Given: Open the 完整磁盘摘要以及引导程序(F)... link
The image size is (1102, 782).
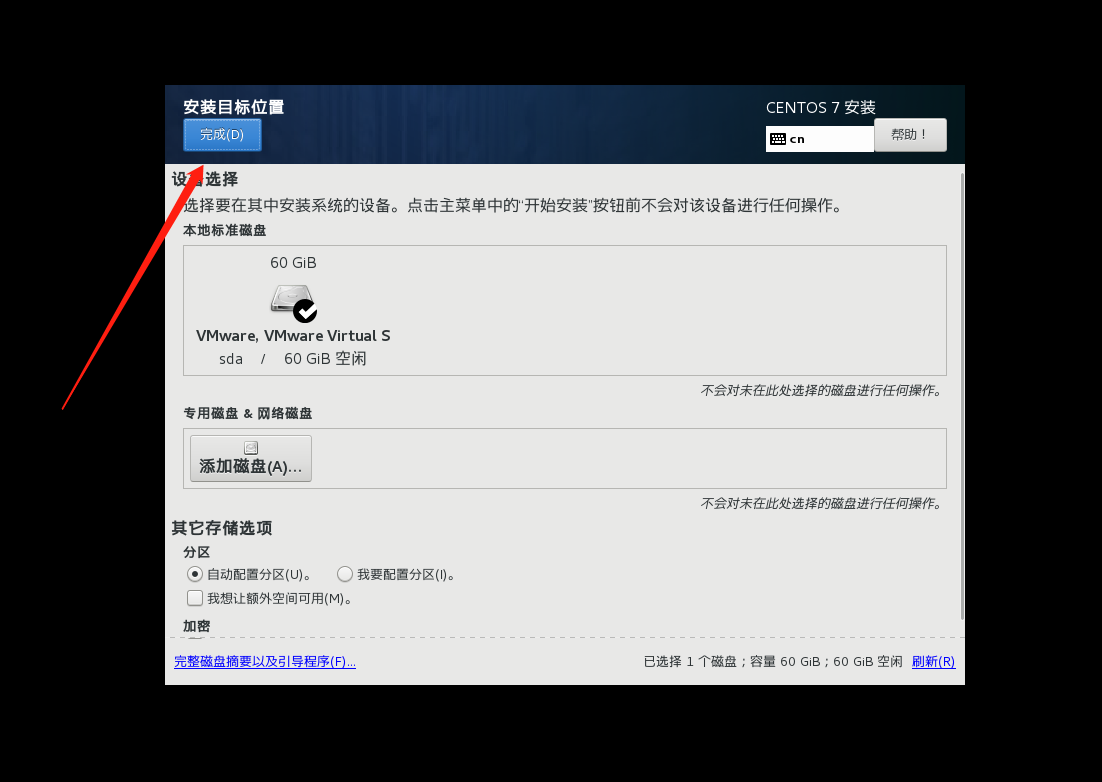Looking at the screenshot, I should pyautogui.click(x=265, y=661).
